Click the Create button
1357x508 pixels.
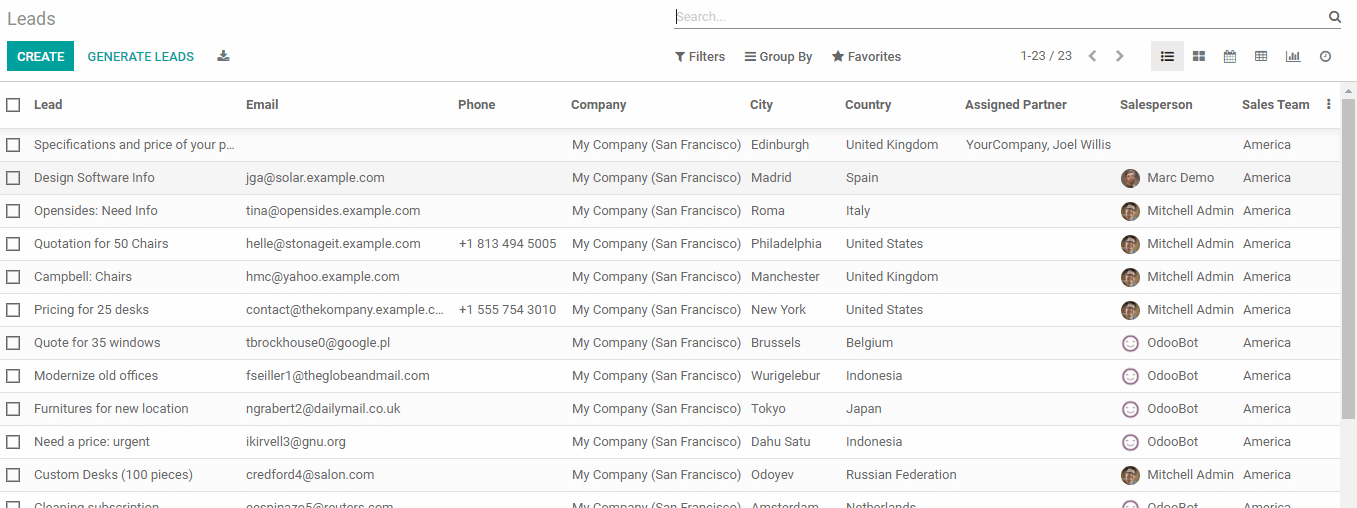click(x=41, y=57)
